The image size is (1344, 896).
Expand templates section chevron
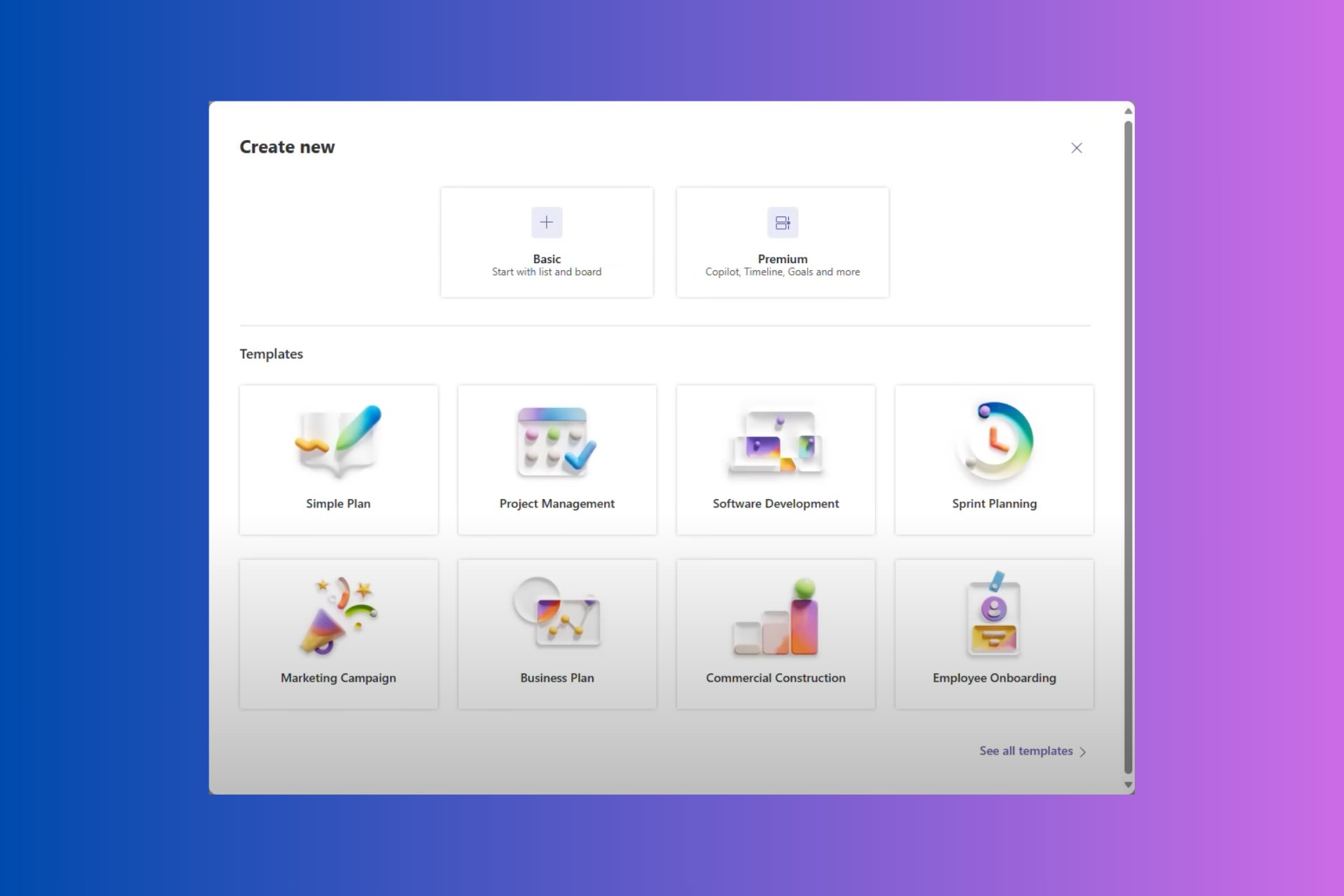coord(1084,751)
